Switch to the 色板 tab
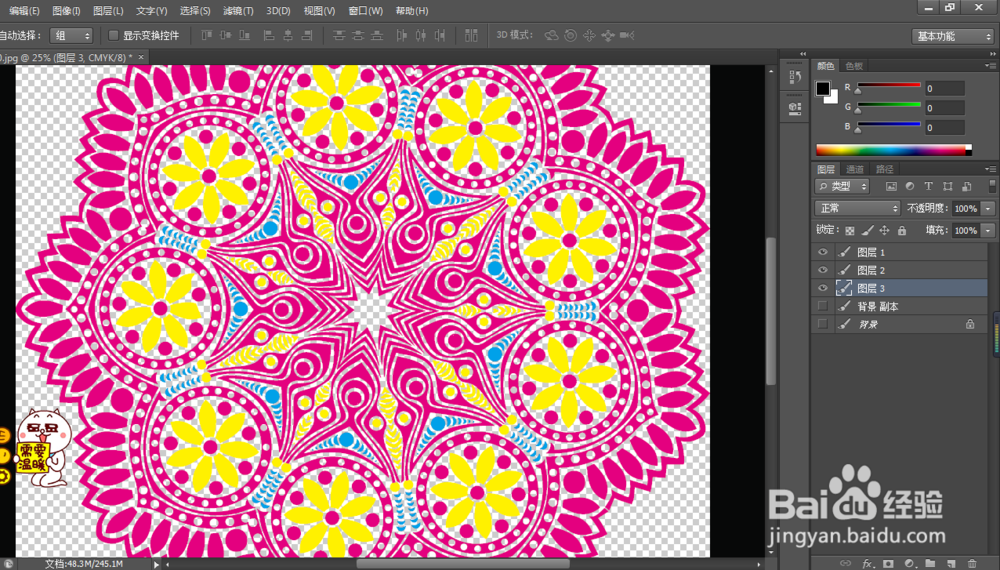Viewport: 1000px width, 570px height. point(854,66)
